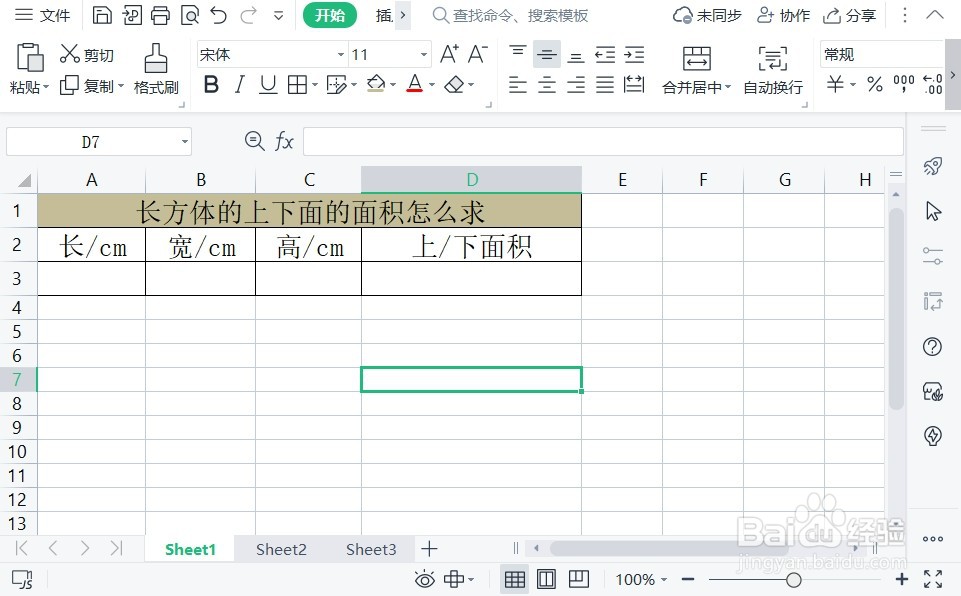Image resolution: width=961 pixels, height=596 pixels.
Task: Toggle bold formatting for selected cell
Action: [x=210, y=85]
